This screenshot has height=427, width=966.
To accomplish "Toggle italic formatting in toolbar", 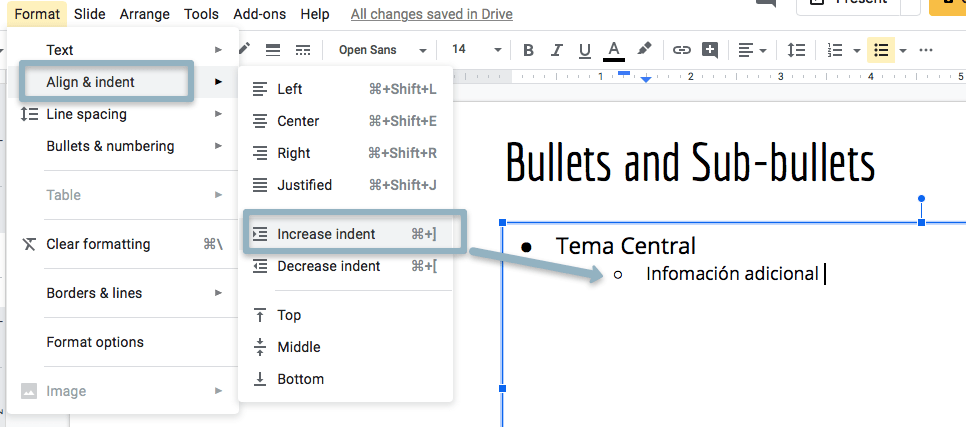I will 557,50.
